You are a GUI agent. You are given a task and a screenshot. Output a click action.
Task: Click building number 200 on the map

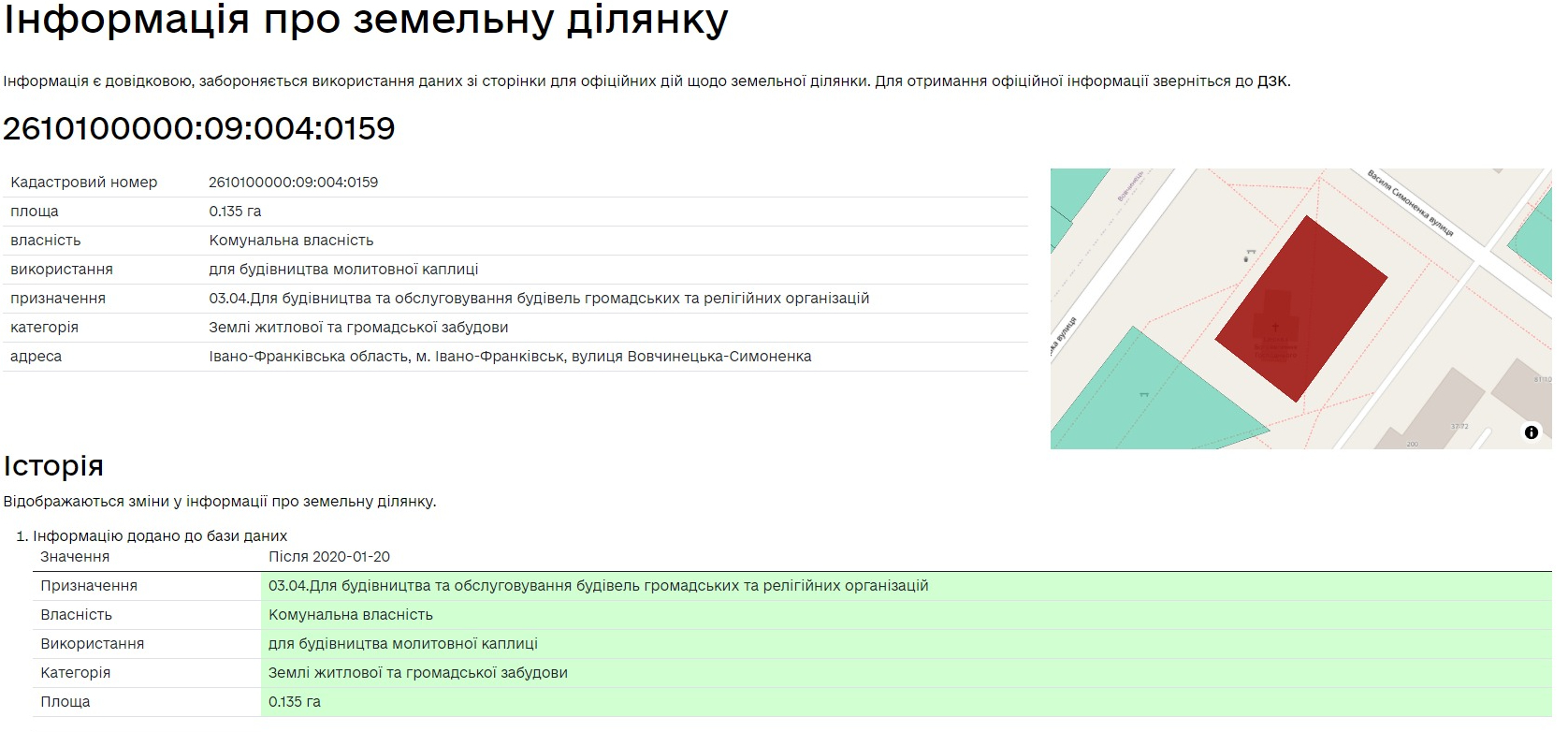click(x=1413, y=444)
